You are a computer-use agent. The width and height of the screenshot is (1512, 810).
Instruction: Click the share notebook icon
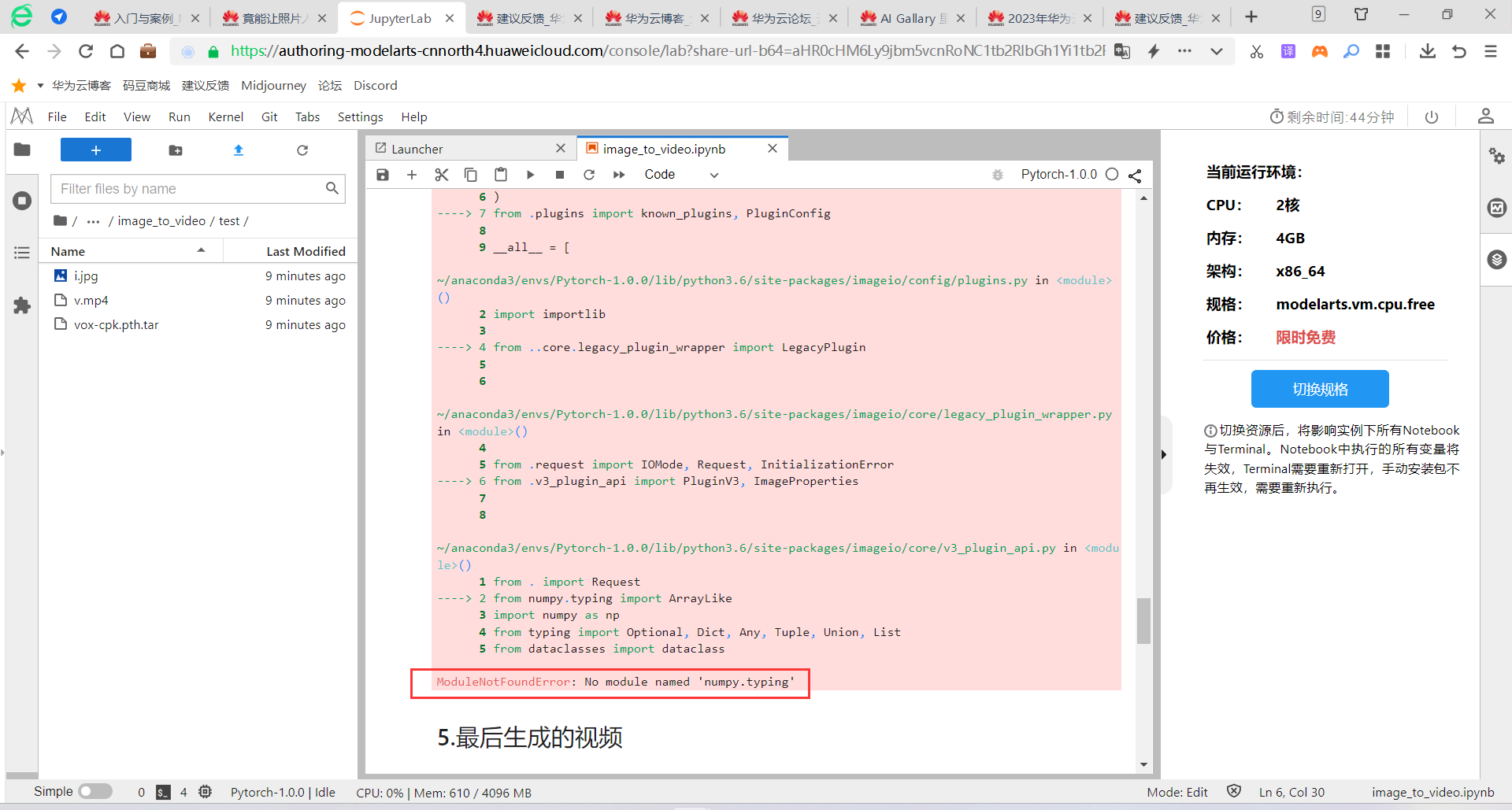pyautogui.click(x=1135, y=175)
